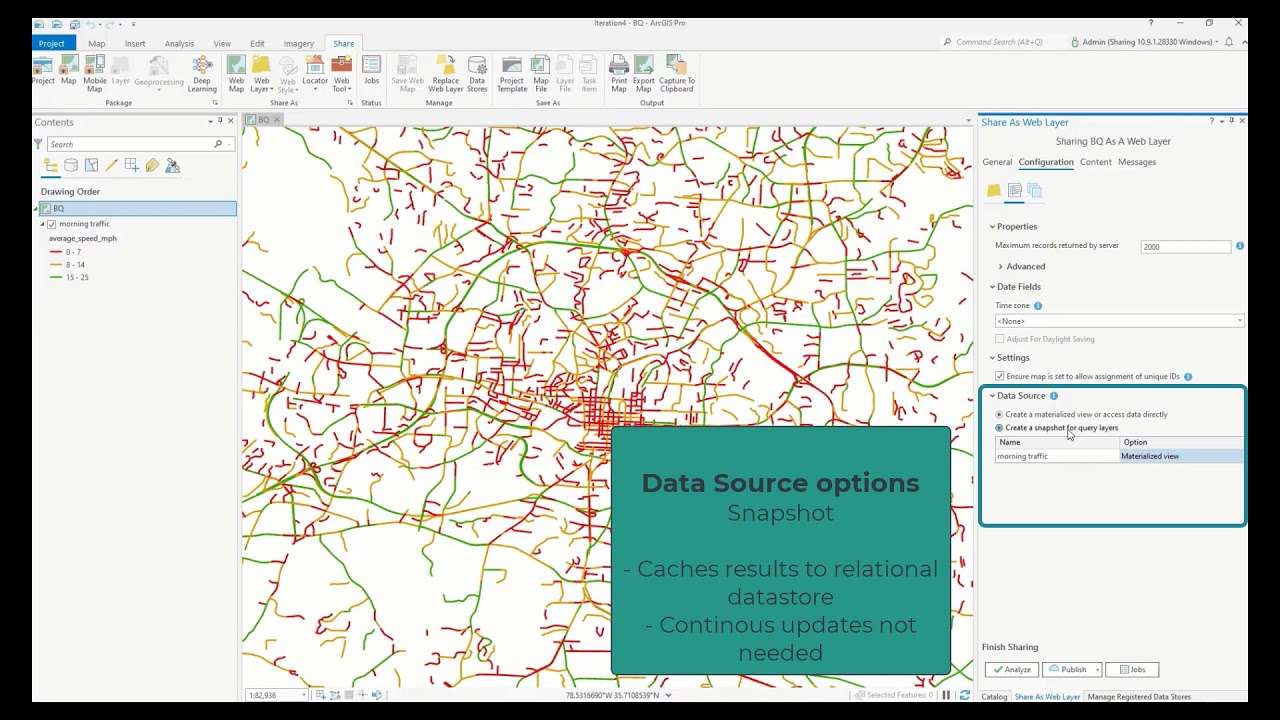Select List By Editing pencil icon
This screenshot has width=1280, height=720.
(x=111, y=165)
